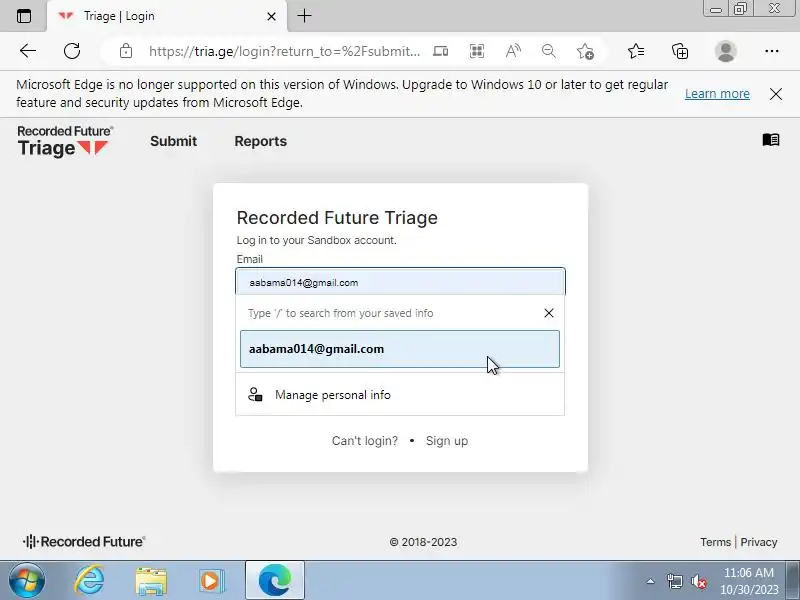
Task: Open Collections panel
Action: 680,51
